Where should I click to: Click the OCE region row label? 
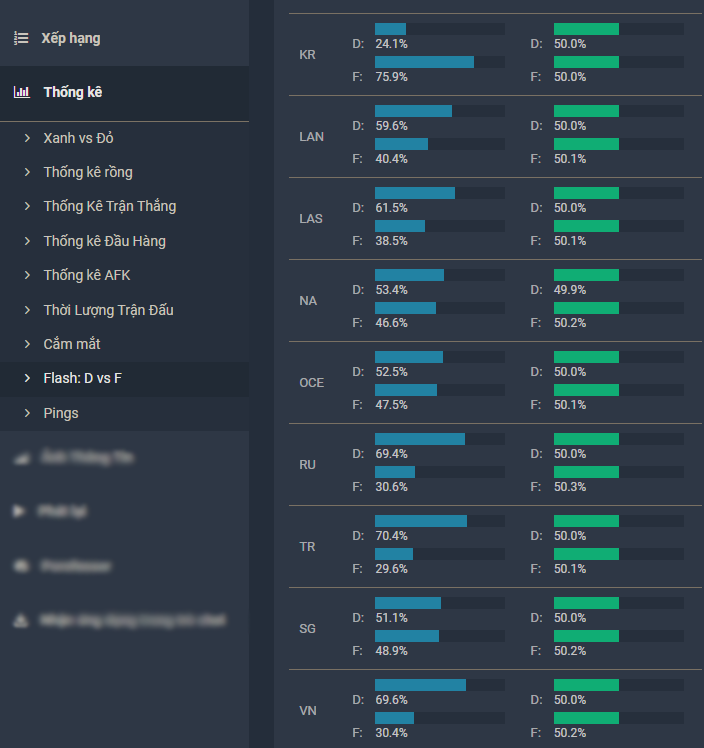pyautogui.click(x=311, y=383)
